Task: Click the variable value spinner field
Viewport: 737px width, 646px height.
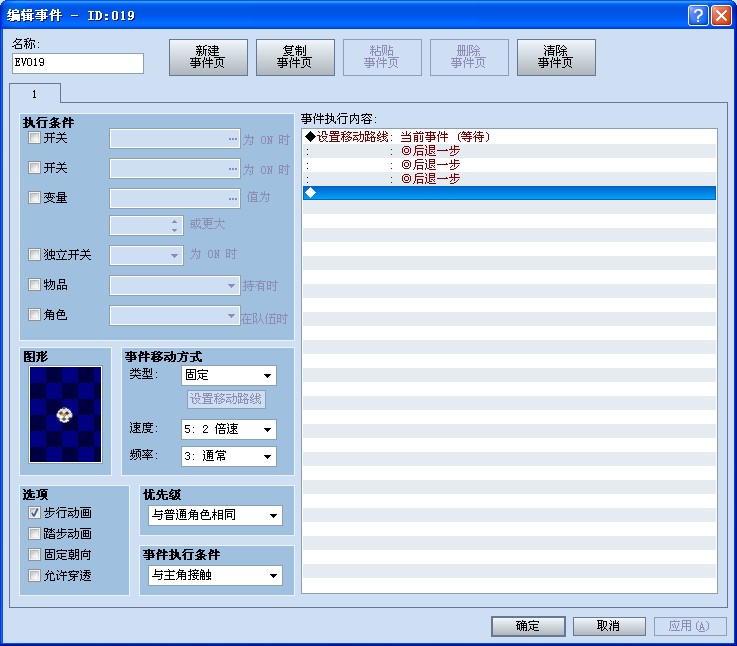Action: pos(146,226)
